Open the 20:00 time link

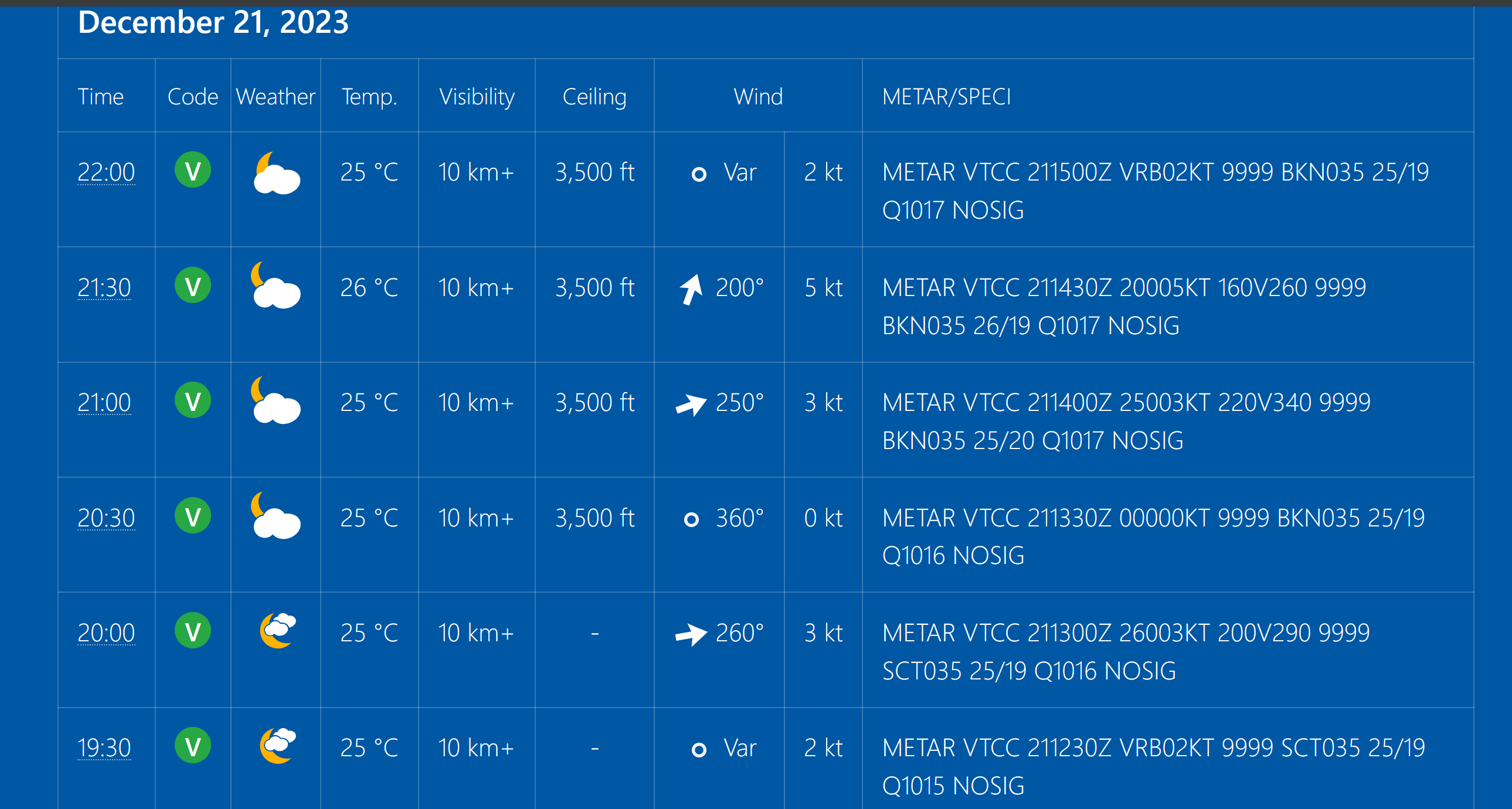106,633
